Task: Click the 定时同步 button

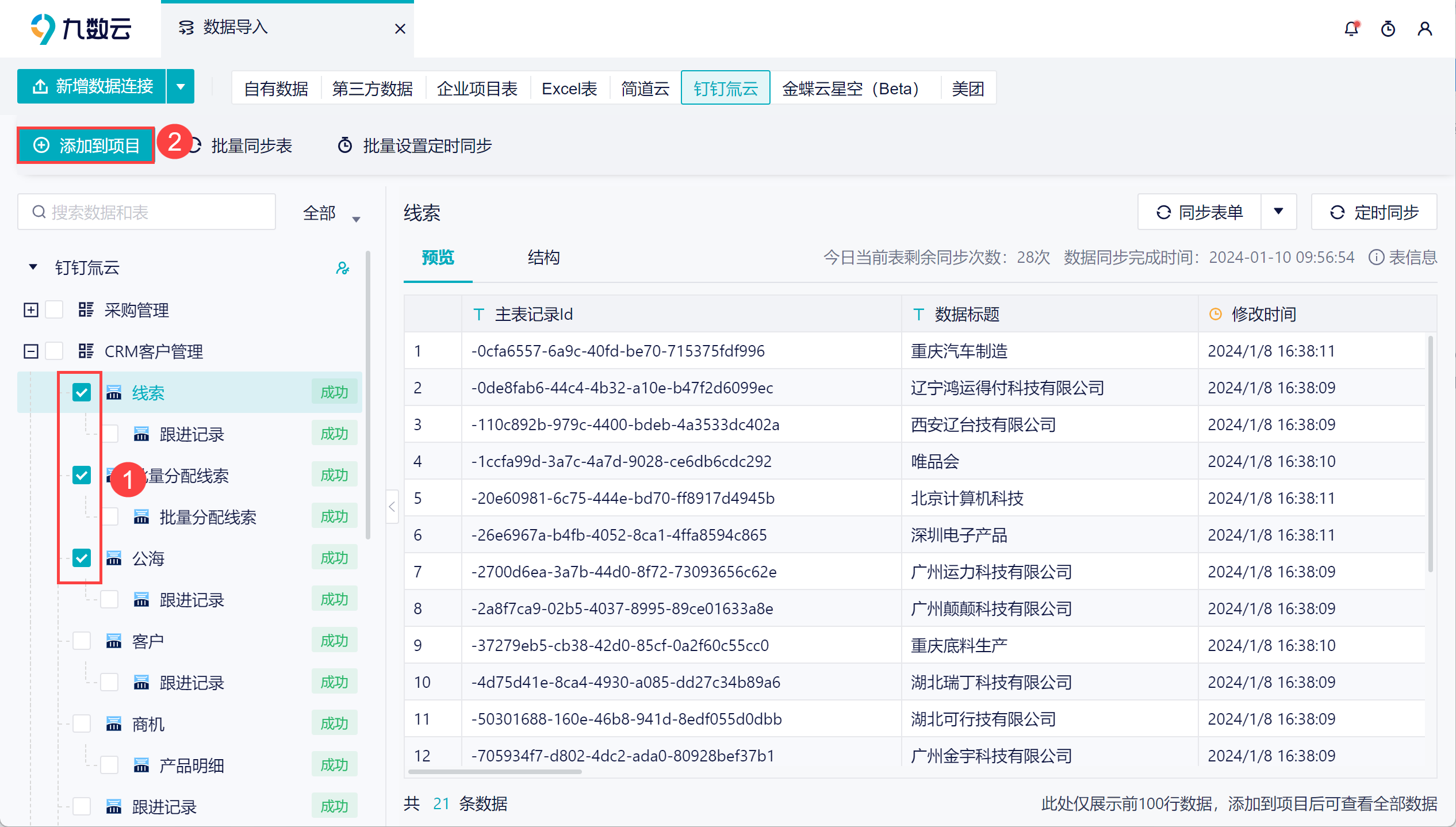Action: 1374,212
